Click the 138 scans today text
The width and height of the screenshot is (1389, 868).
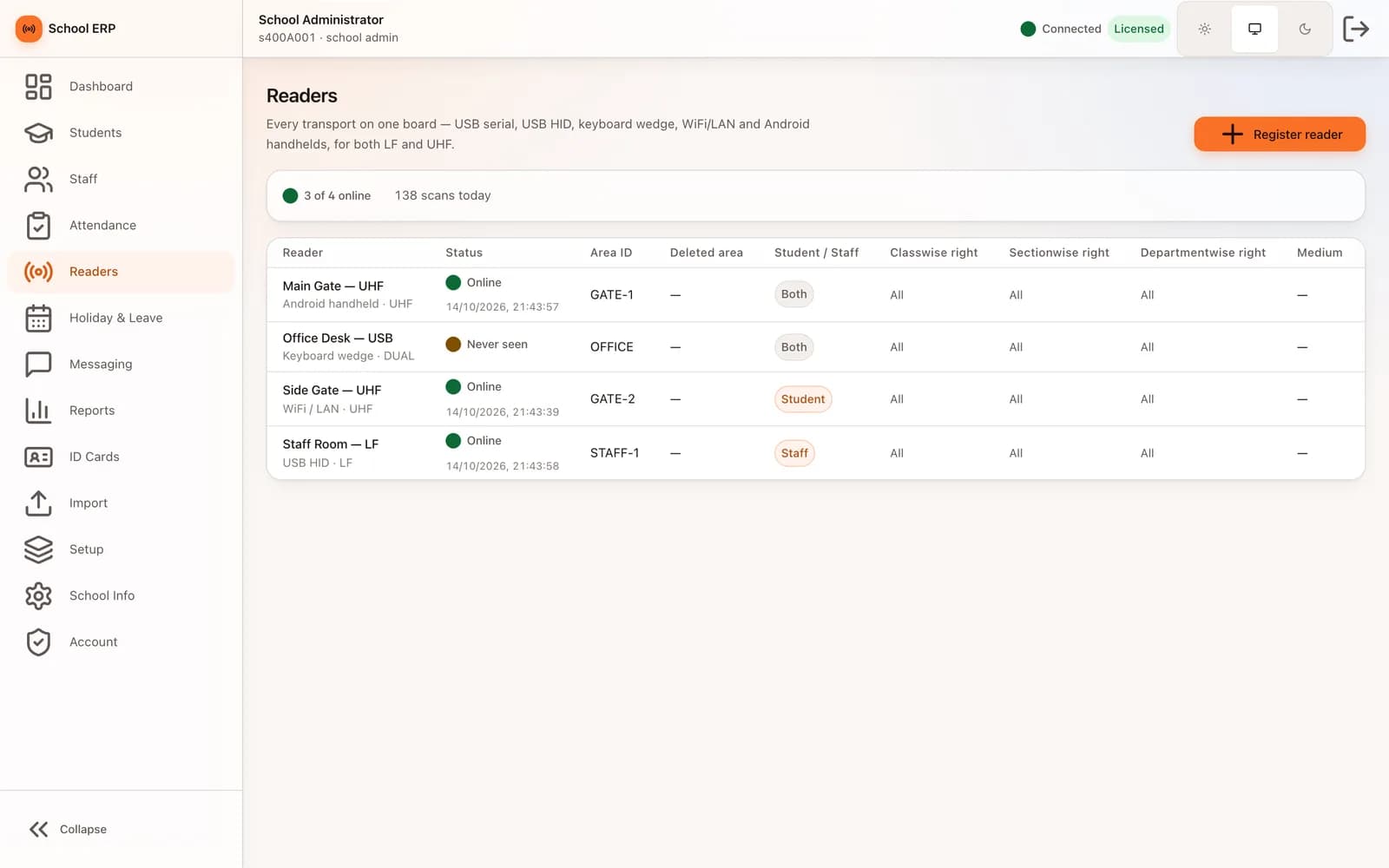(x=443, y=196)
